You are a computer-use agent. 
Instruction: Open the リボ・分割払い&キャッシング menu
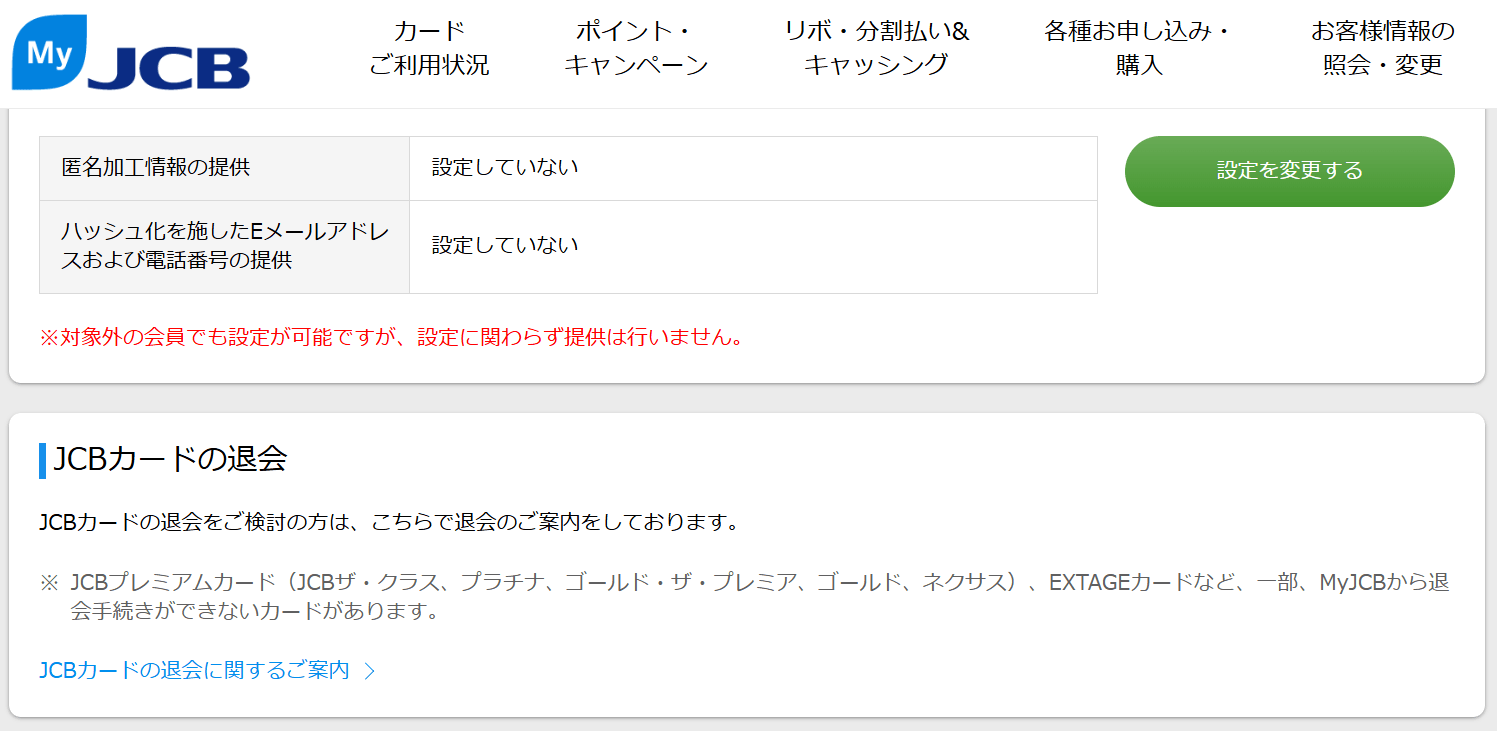point(877,48)
